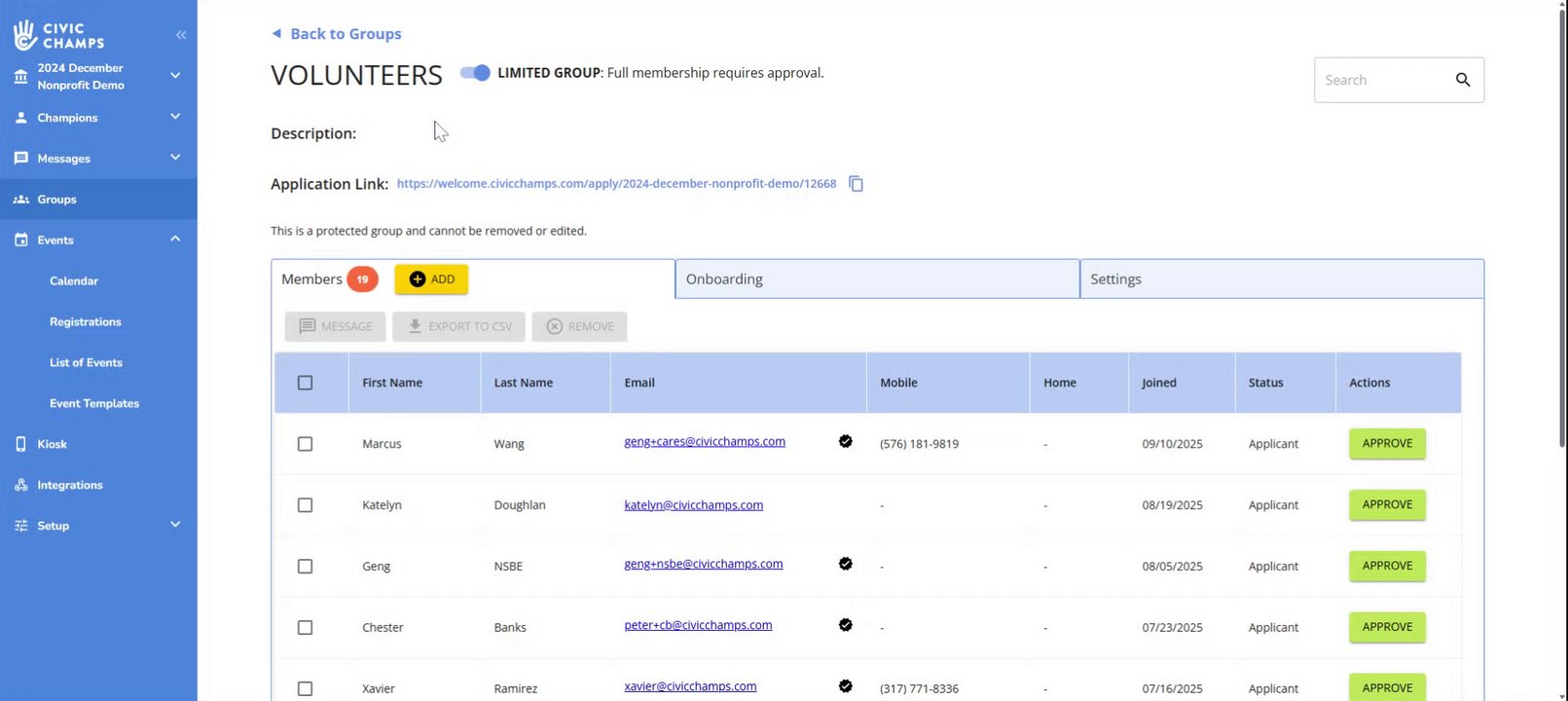Click the Groups sidebar icon
1568x701 pixels.
21,200
